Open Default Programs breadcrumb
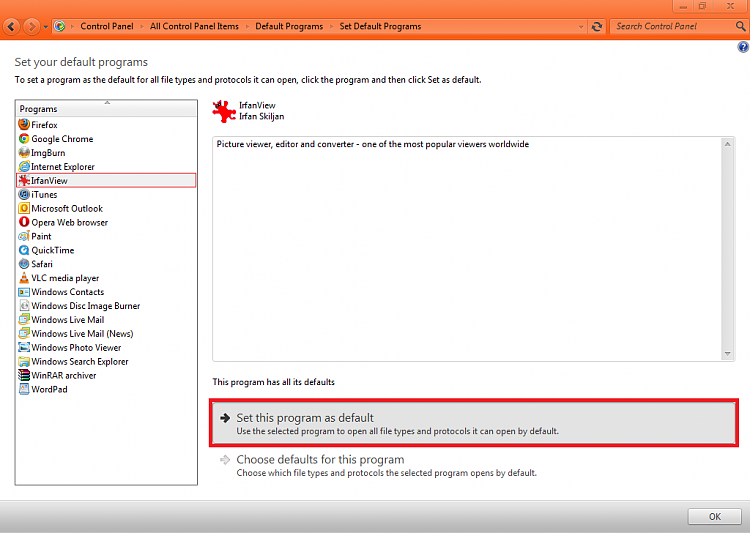The height and width of the screenshot is (533, 750). coord(289,26)
